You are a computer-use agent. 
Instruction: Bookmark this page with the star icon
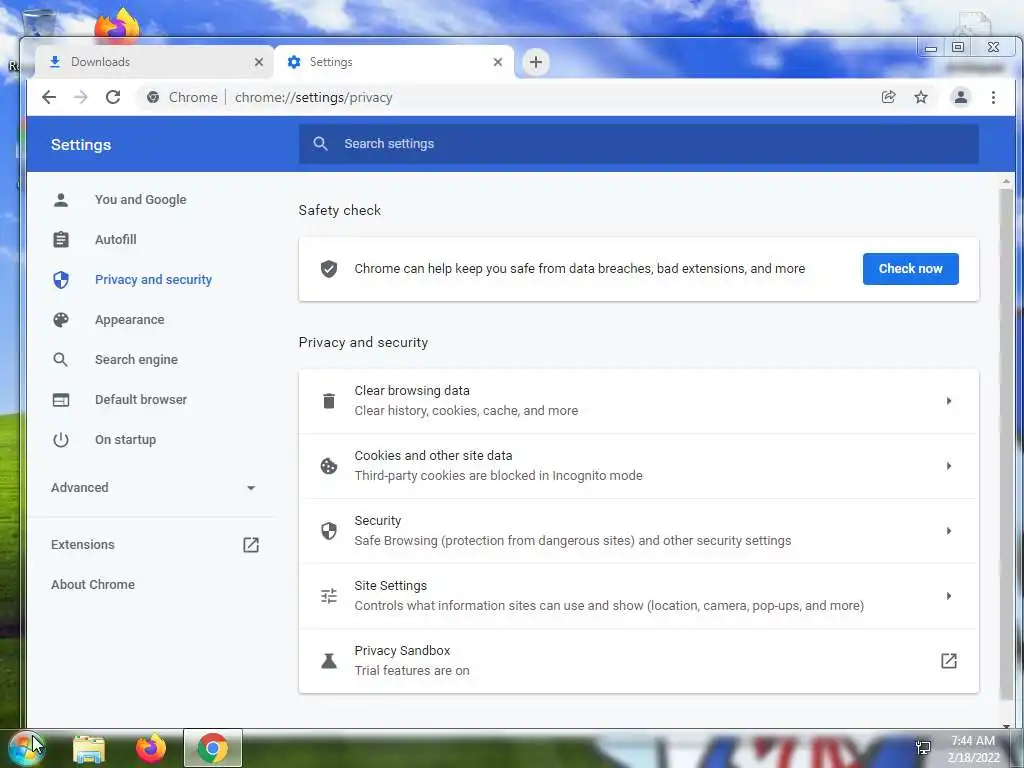[x=921, y=97]
